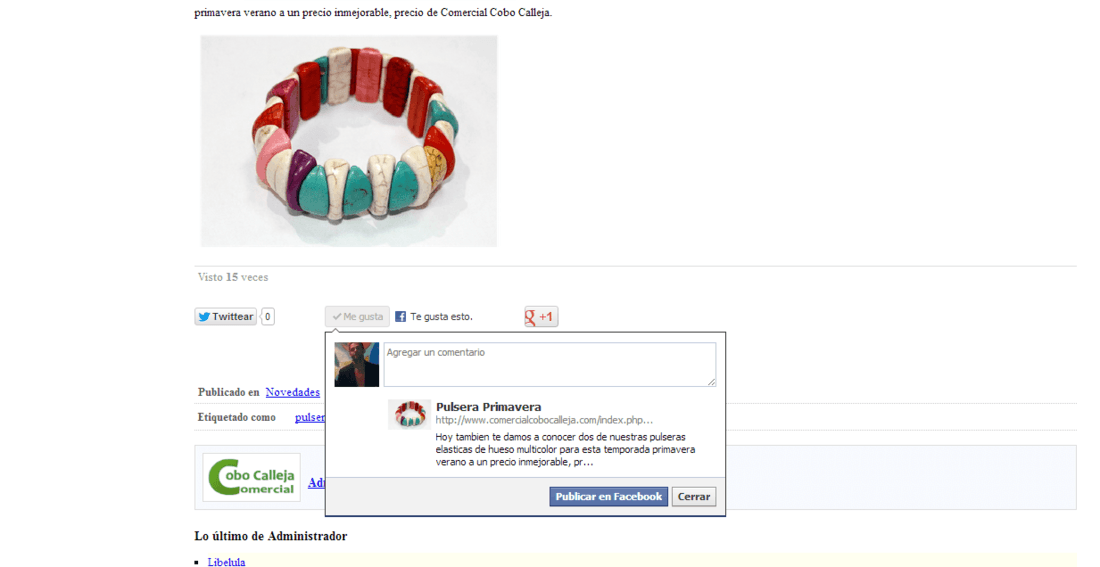The height and width of the screenshot is (567, 1100).
Task: Click the small bracelet thumbnail in popup
Action: (x=410, y=415)
